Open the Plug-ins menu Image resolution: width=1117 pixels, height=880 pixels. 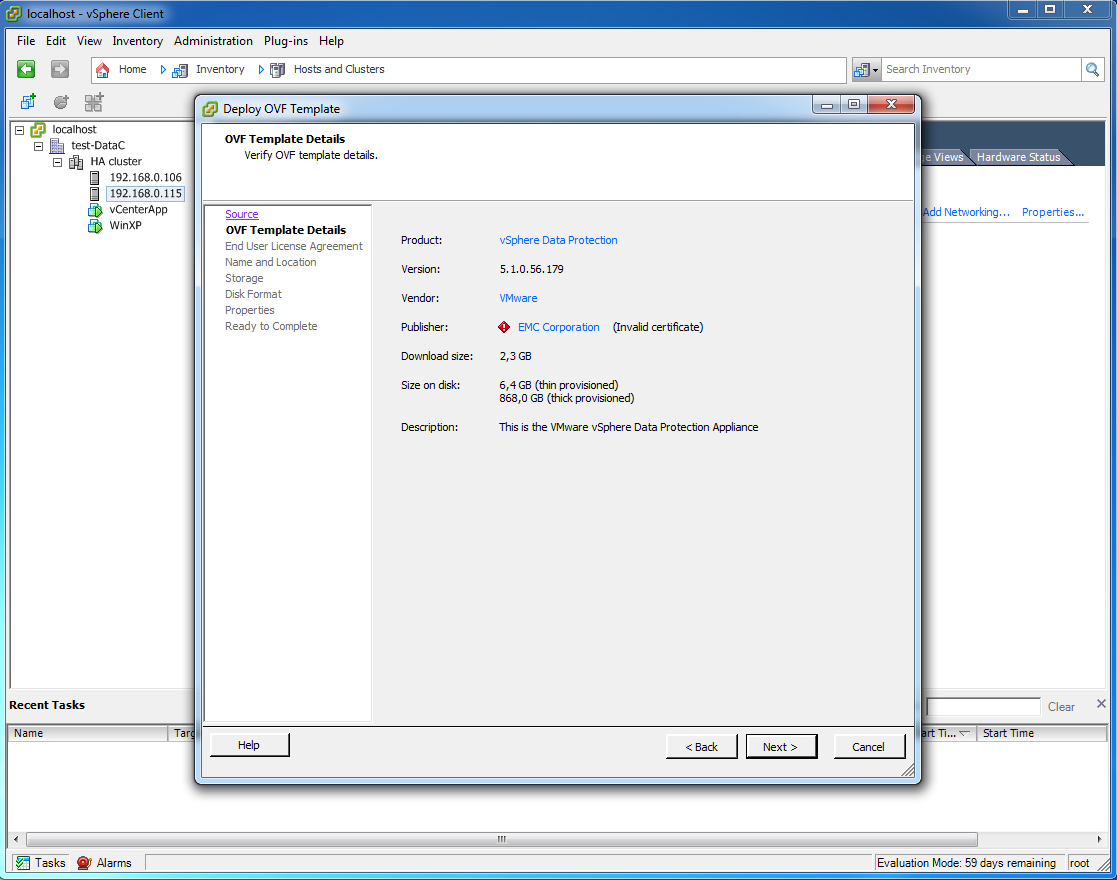(x=286, y=41)
